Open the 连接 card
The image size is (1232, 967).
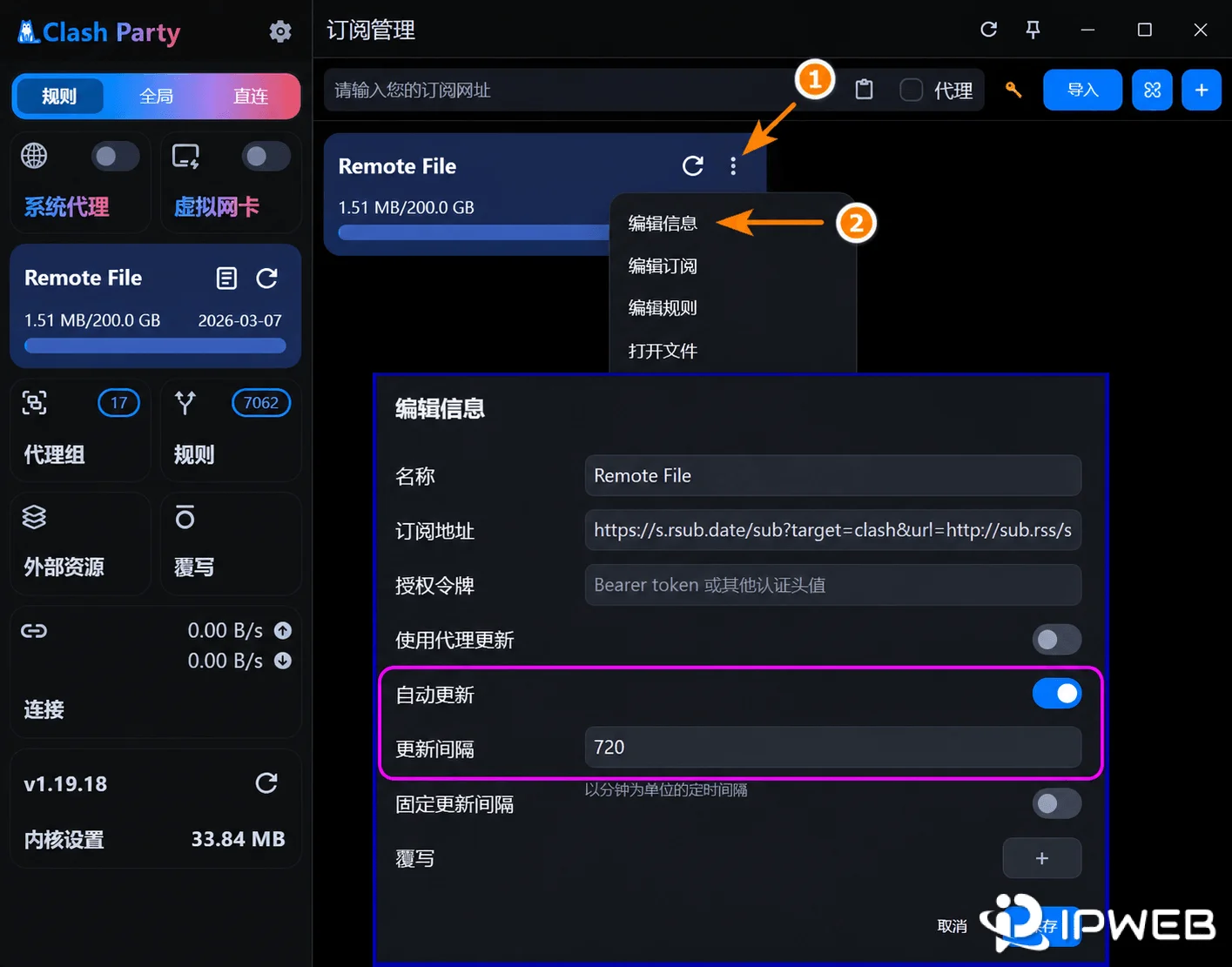click(x=156, y=673)
